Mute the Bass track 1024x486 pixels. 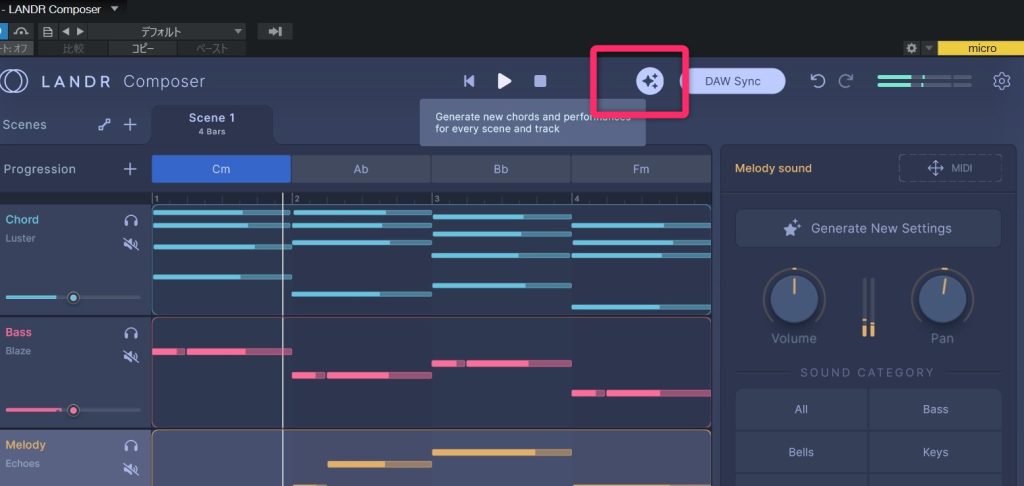click(131, 356)
